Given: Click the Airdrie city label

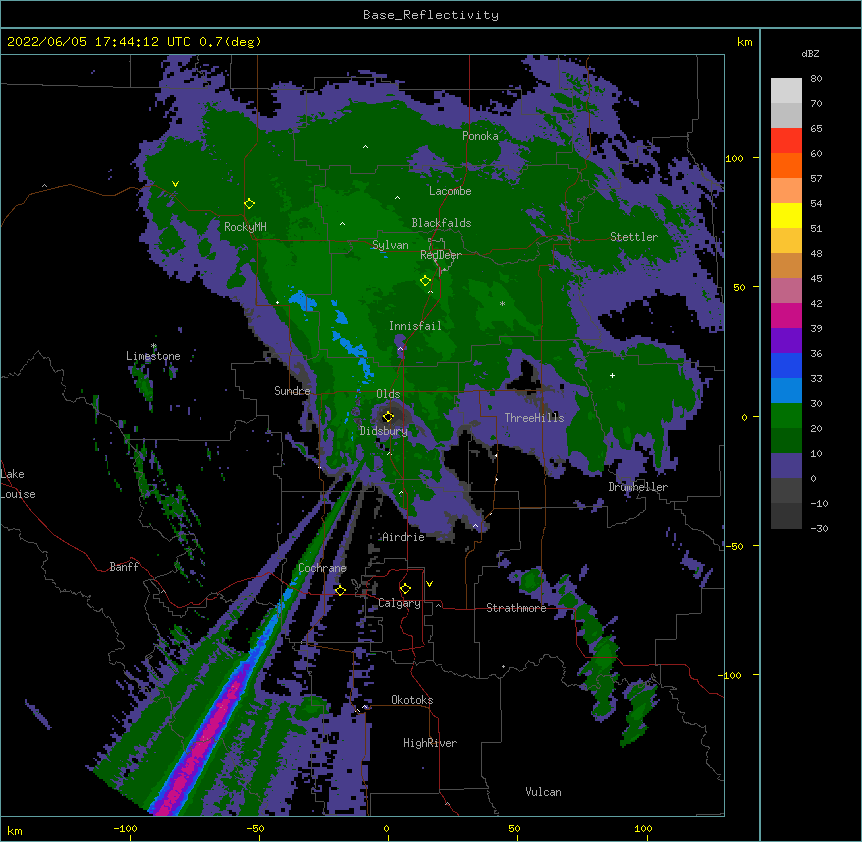Looking at the screenshot, I should [403, 537].
